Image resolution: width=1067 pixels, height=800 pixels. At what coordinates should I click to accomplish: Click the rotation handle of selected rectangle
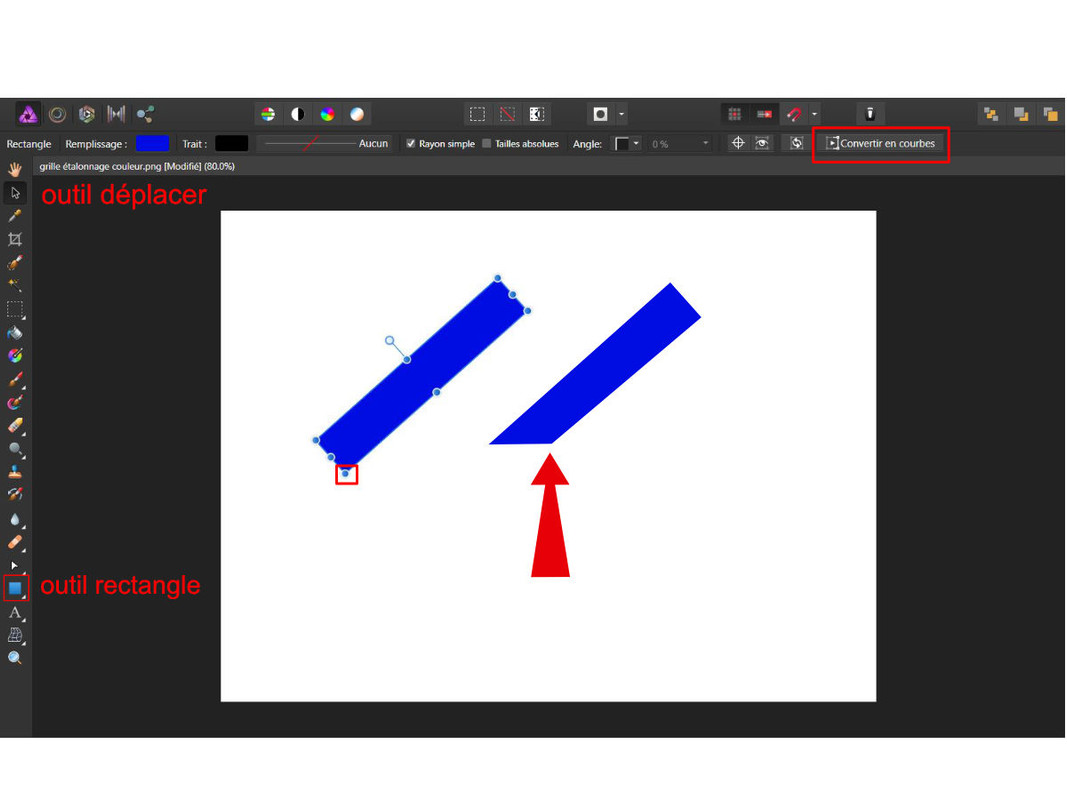point(389,340)
